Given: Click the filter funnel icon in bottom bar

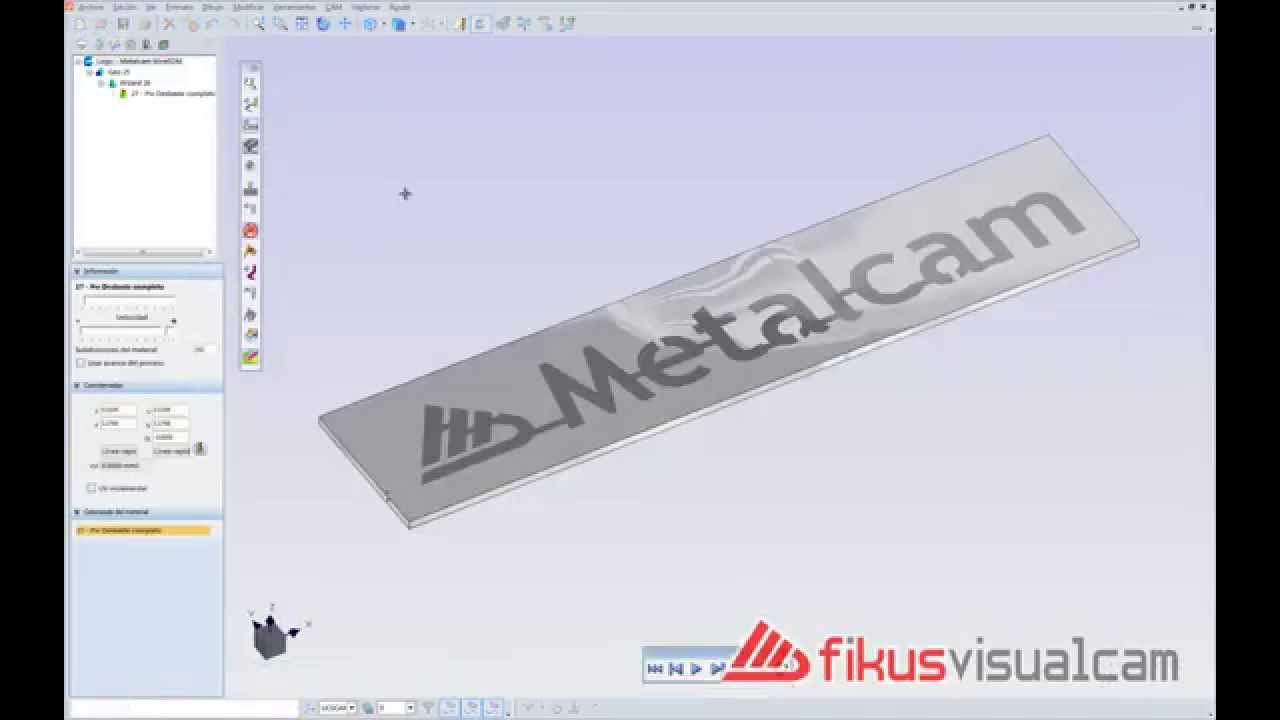Looking at the screenshot, I should click(x=428, y=708).
